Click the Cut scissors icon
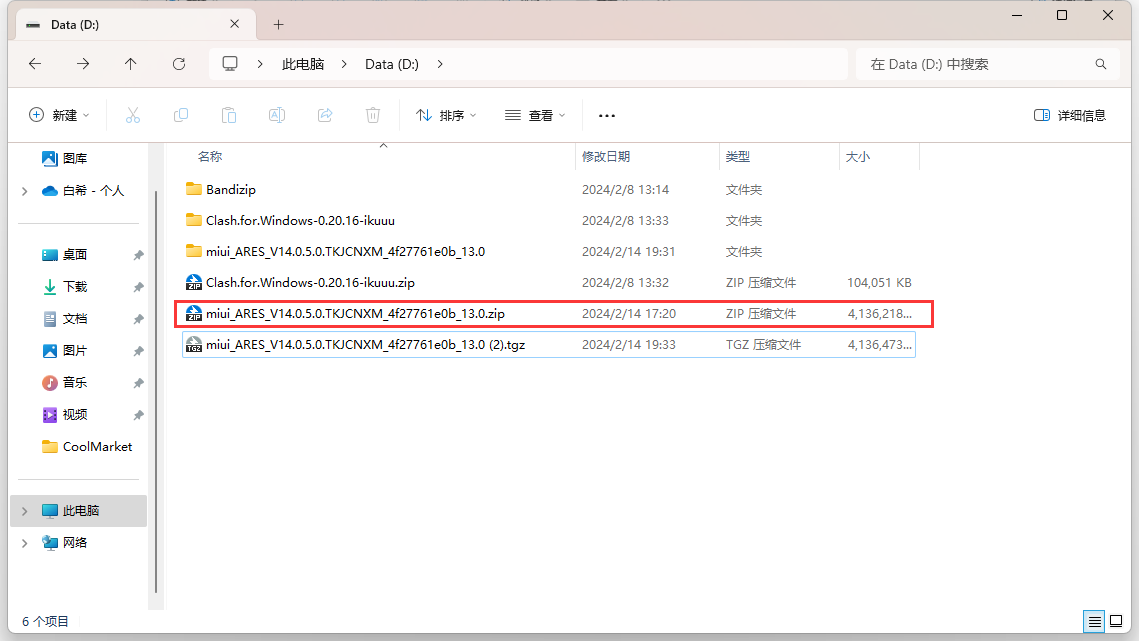 pos(132,115)
